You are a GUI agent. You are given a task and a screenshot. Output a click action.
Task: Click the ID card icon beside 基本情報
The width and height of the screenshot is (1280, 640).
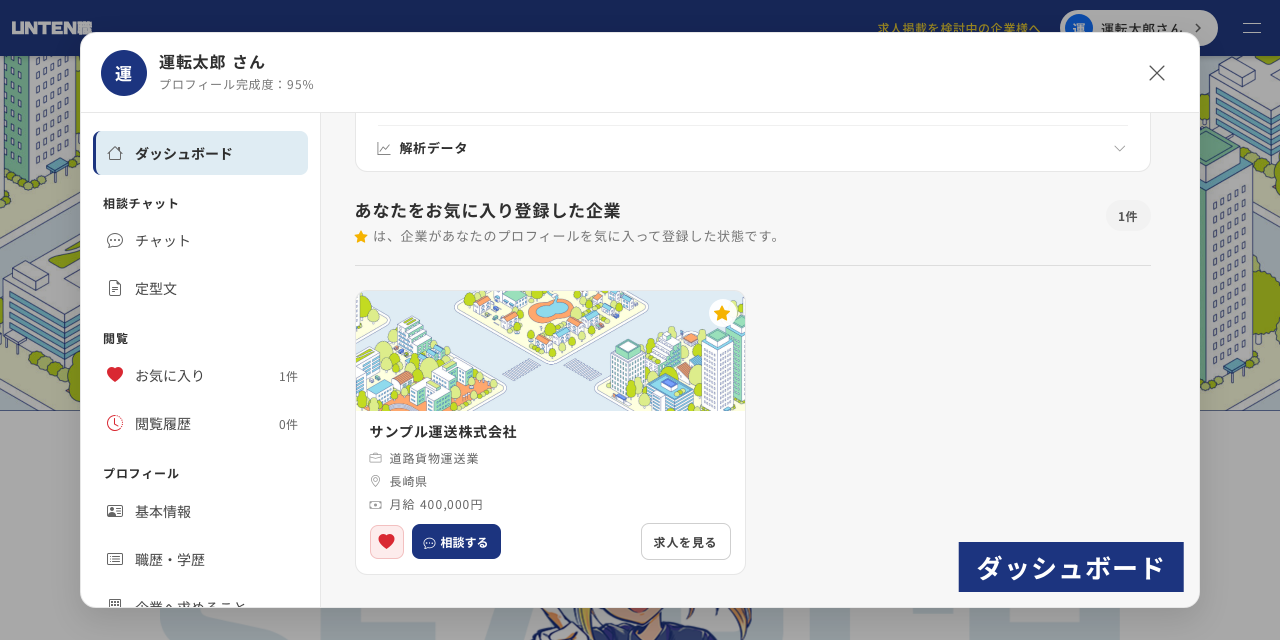pyautogui.click(x=115, y=511)
